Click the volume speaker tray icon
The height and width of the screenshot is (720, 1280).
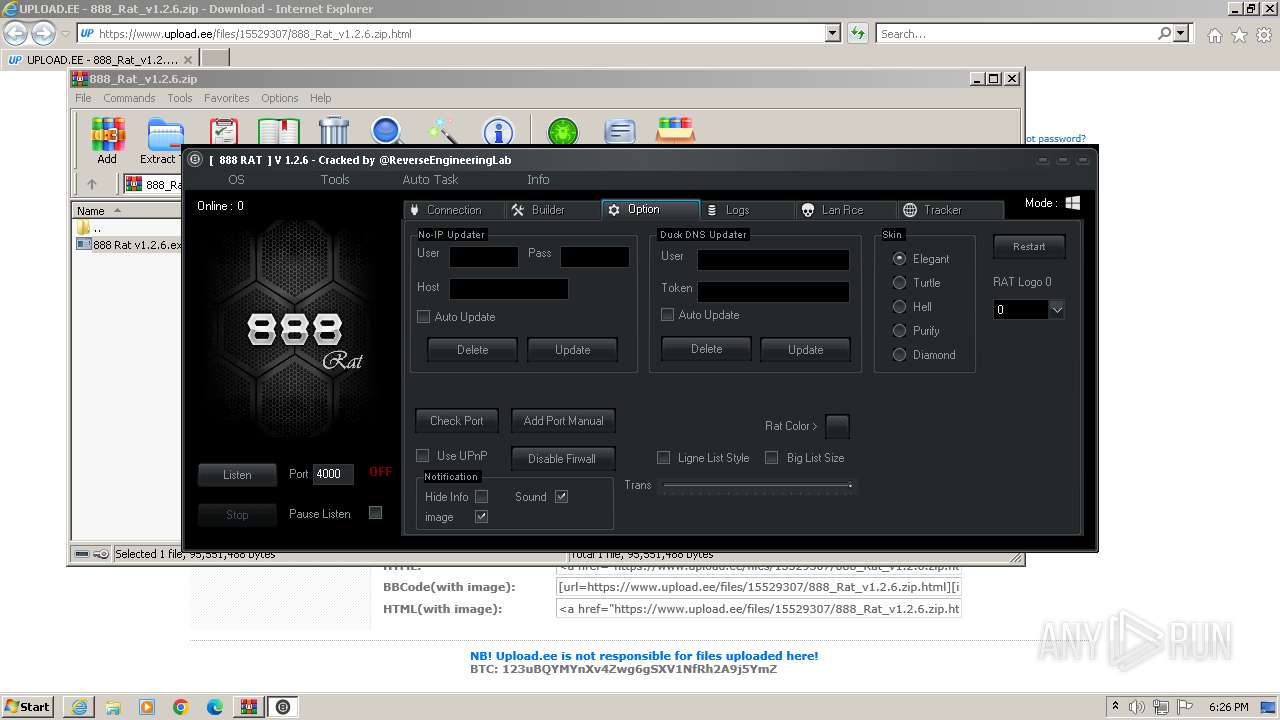1136,707
